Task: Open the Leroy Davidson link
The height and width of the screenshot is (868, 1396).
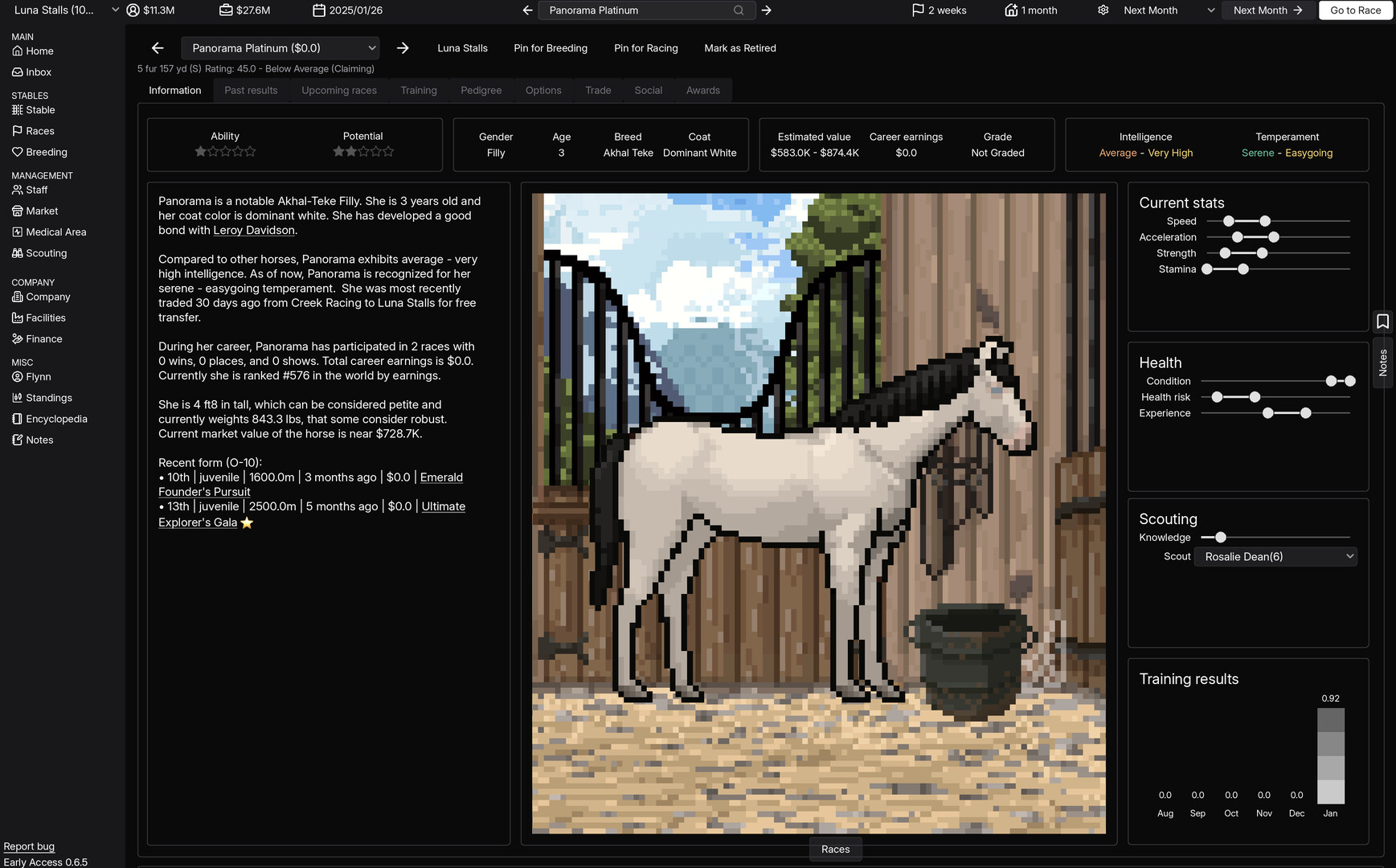Action: pyautogui.click(x=254, y=230)
